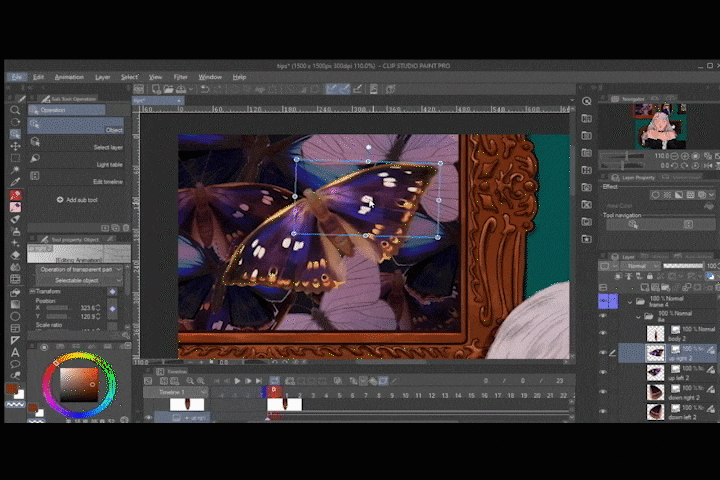This screenshot has width=720, height=480.
Task: Collapse the nested folder under frame 4
Action: (x=638, y=316)
